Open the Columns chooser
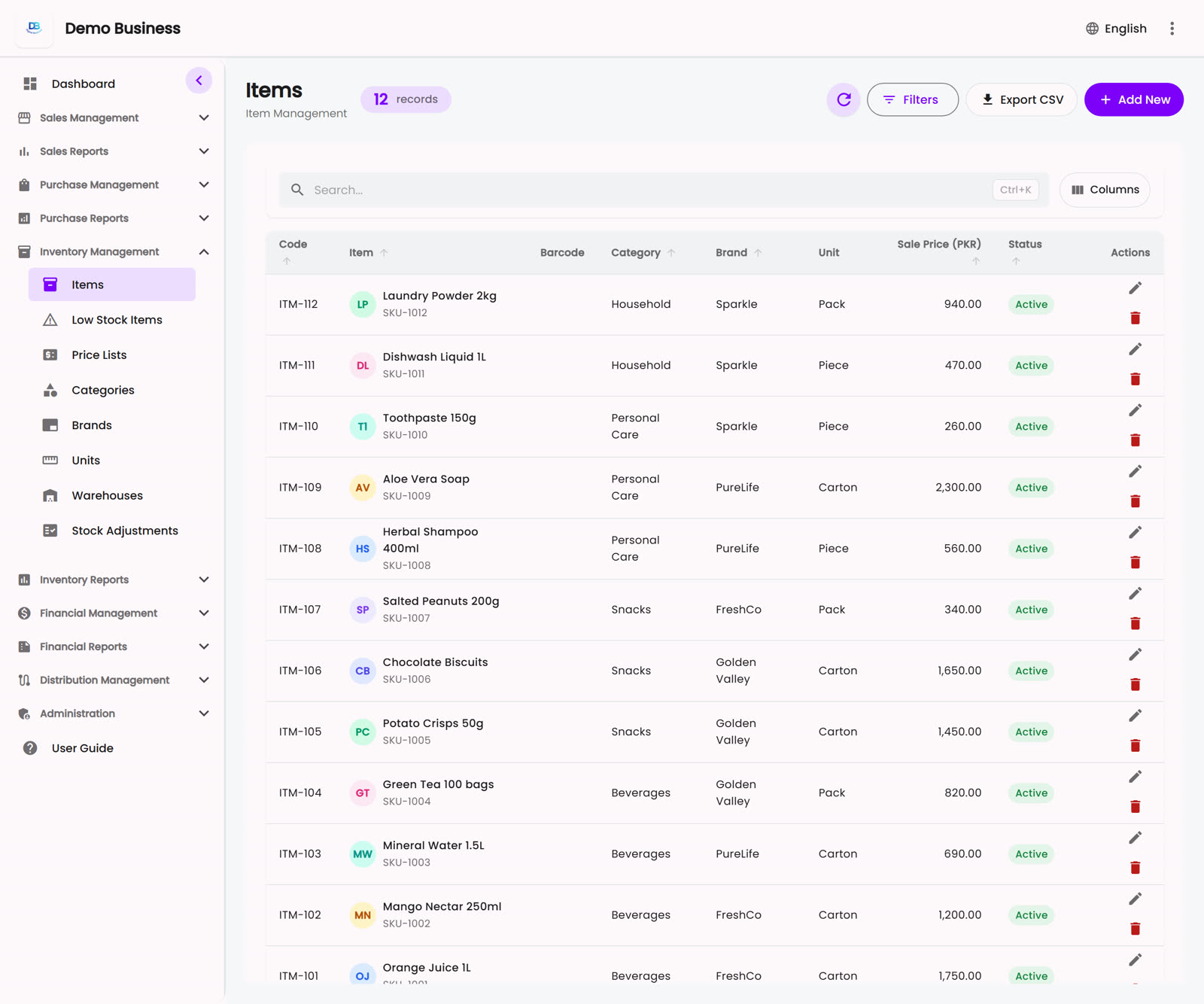The image size is (1204, 1004). [1105, 190]
